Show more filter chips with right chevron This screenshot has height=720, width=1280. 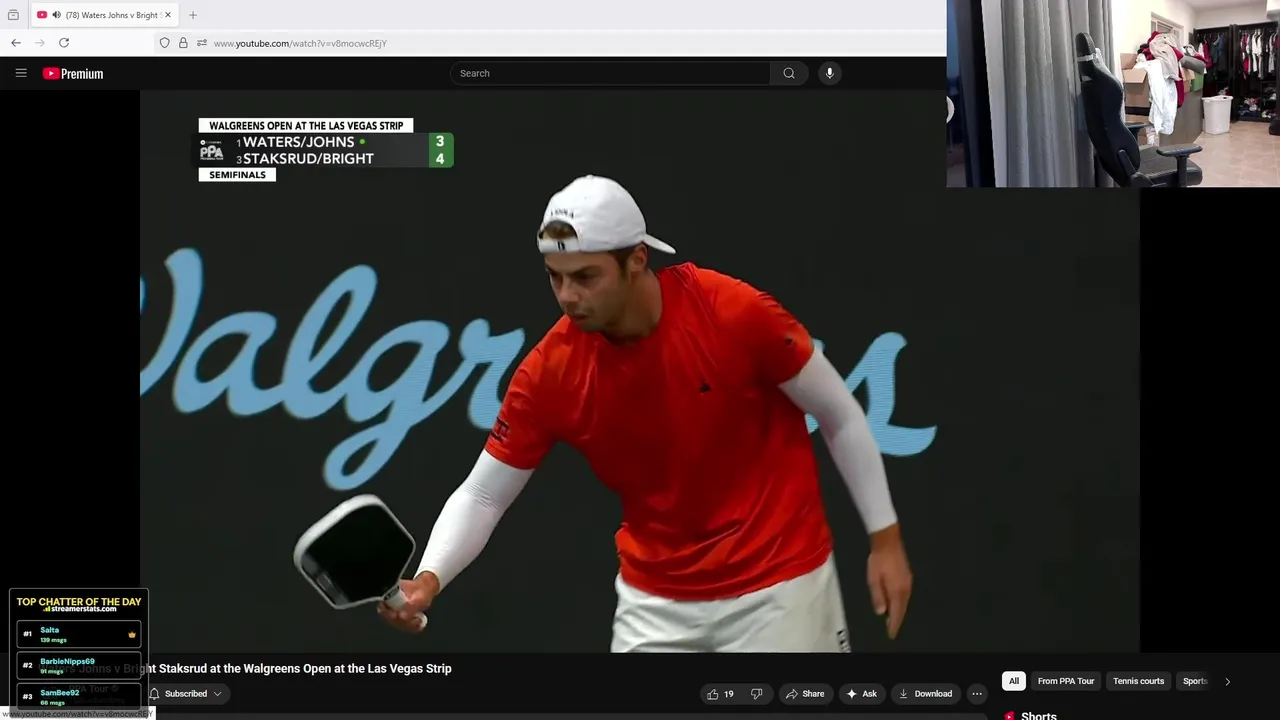coord(1227,681)
